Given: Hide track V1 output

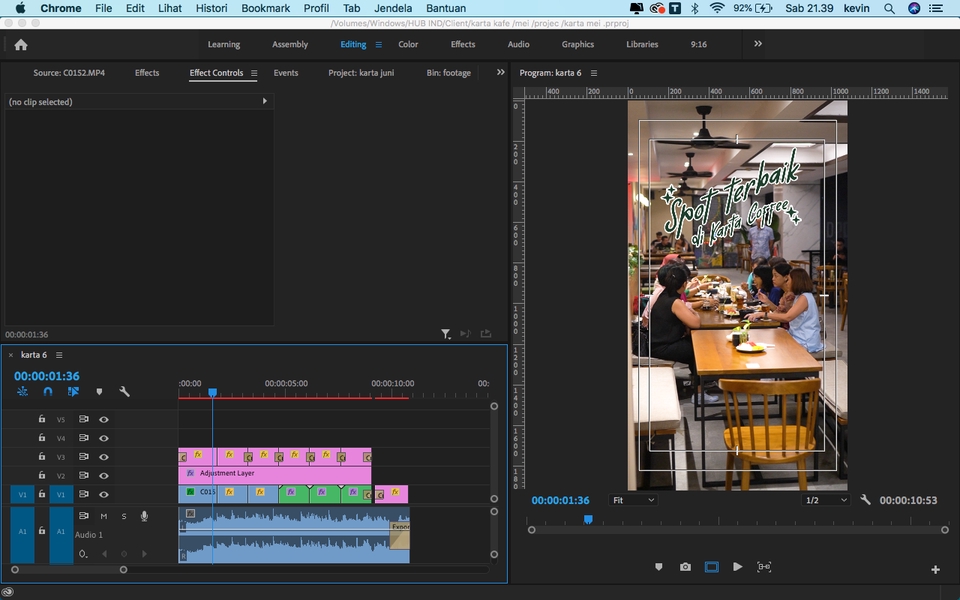Looking at the screenshot, I should click(x=104, y=494).
